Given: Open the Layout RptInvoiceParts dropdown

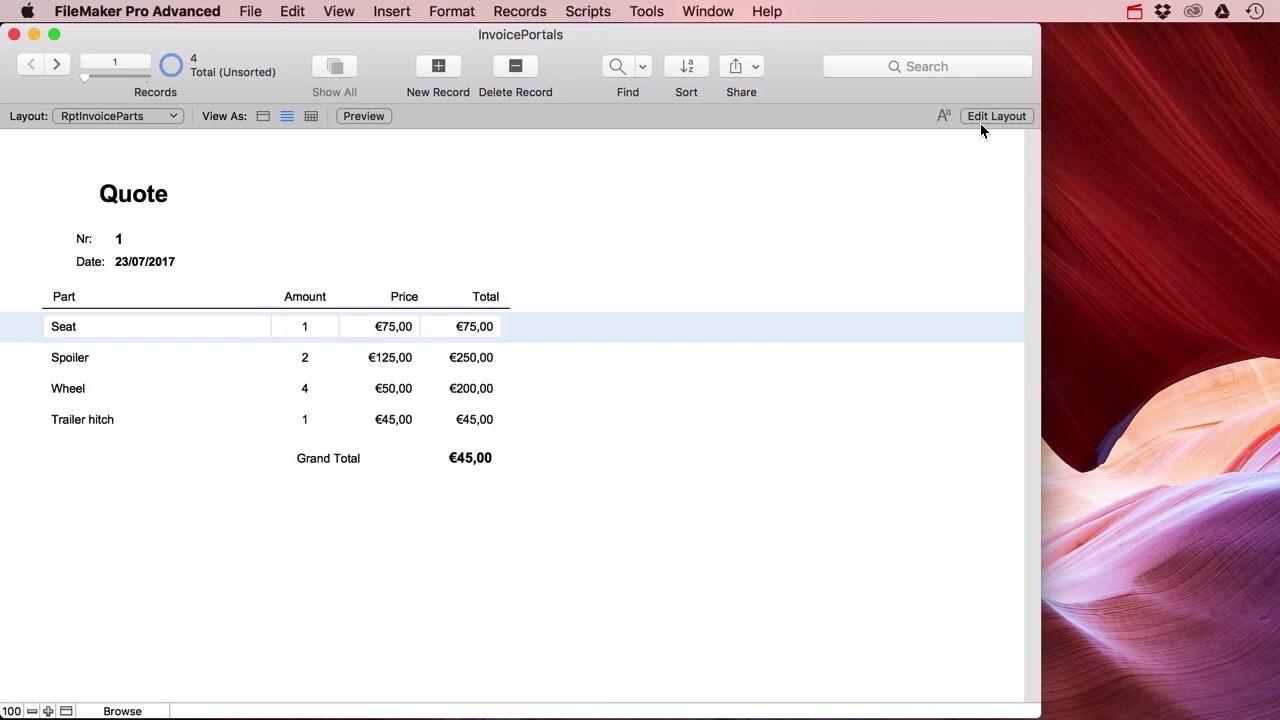Looking at the screenshot, I should pyautogui.click(x=118, y=116).
